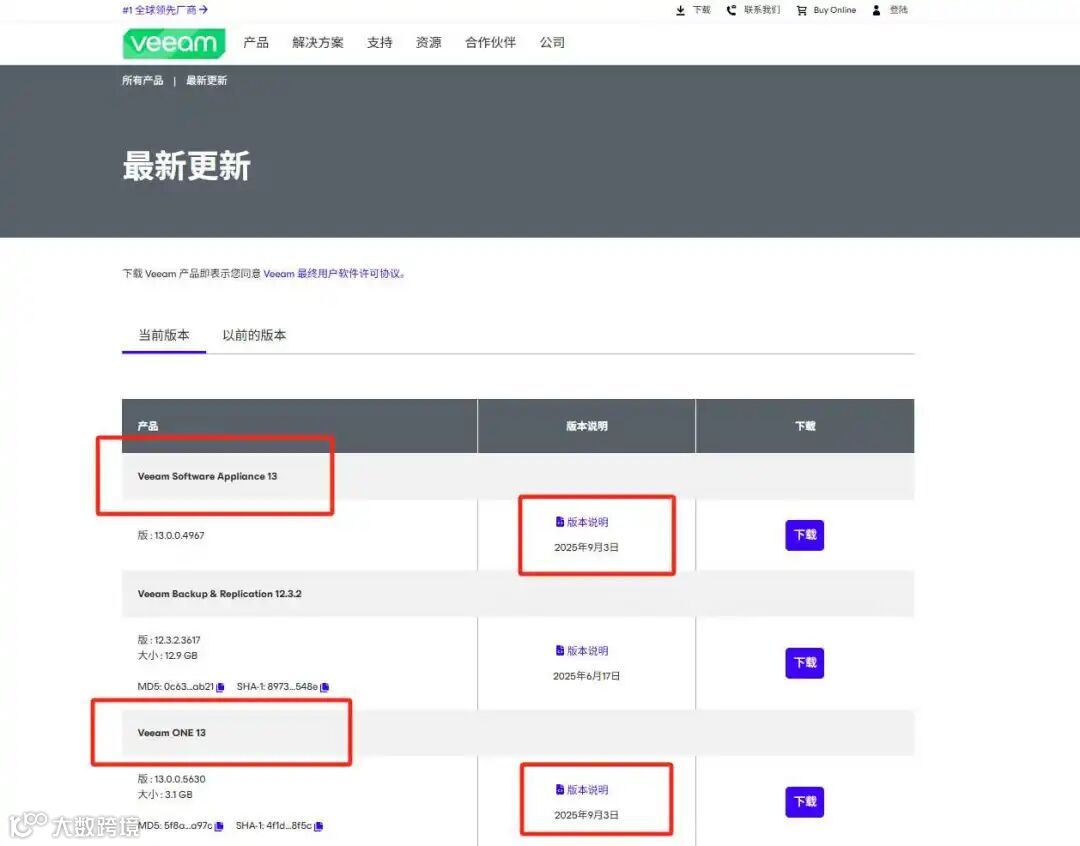Select the 当前版本 tab
This screenshot has width=1080, height=846.
click(x=164, y=336)
